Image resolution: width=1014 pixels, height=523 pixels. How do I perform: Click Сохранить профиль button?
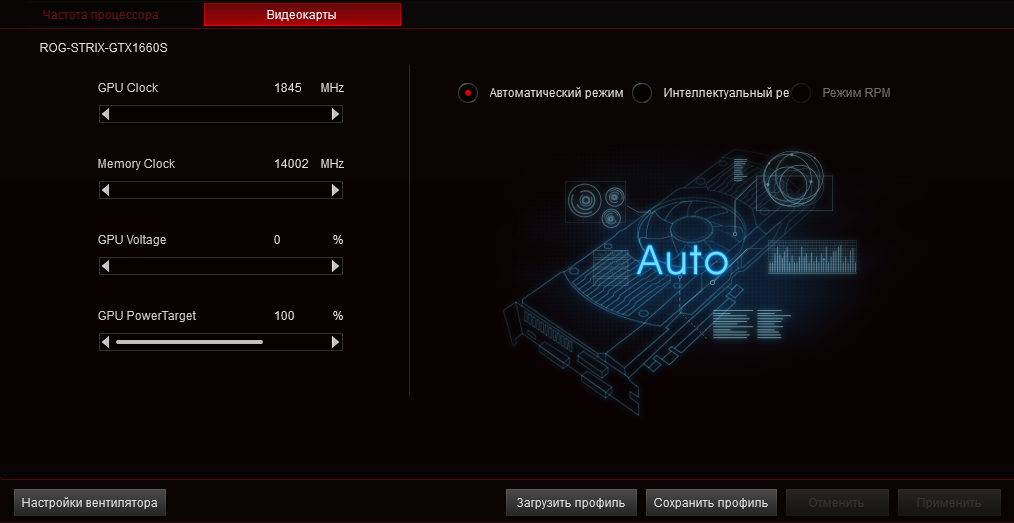[x=711, y=502]
